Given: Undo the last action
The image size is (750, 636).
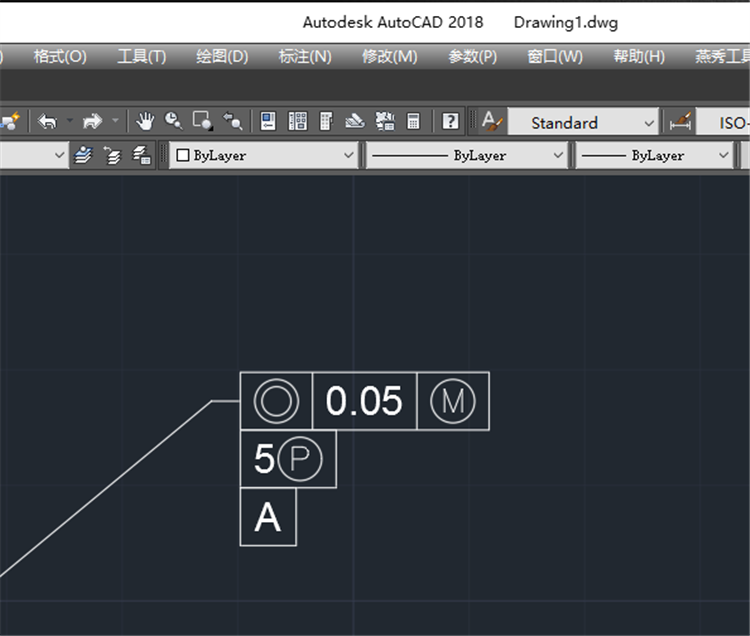Looking at the screenshot, I should tap(47, 121).
